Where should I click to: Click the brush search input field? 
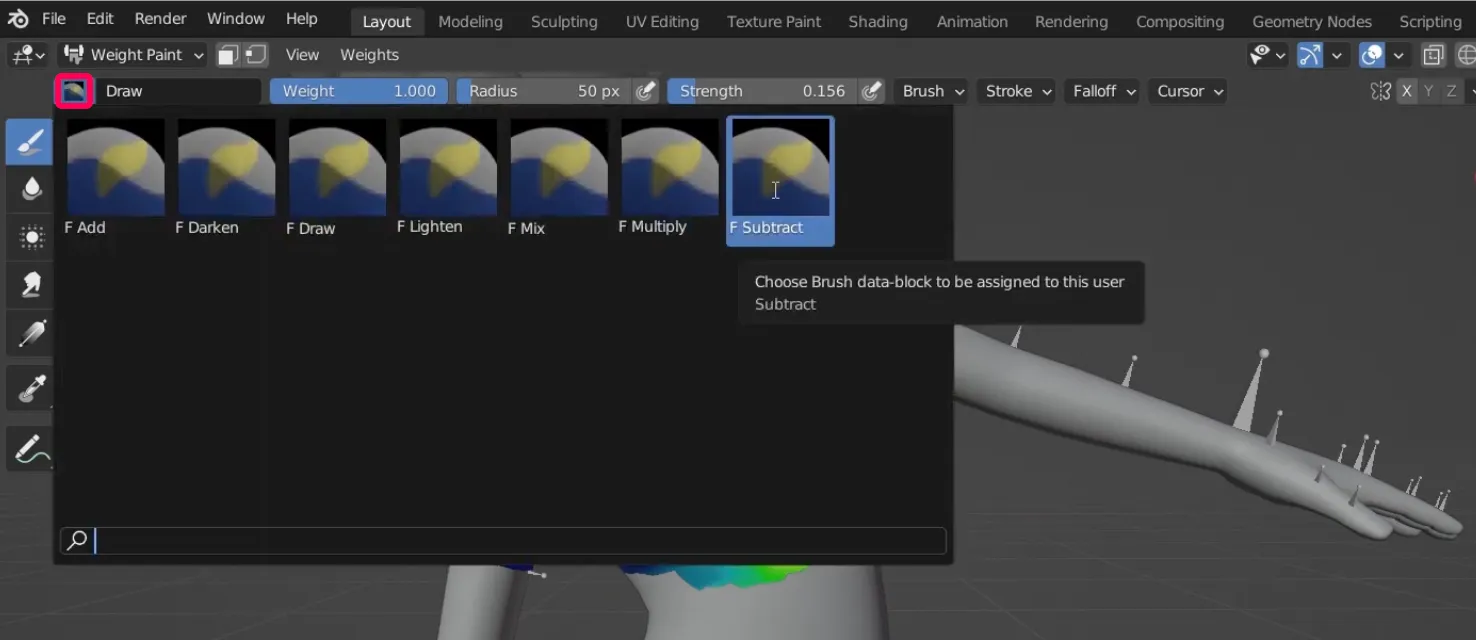tap(503, 541)
